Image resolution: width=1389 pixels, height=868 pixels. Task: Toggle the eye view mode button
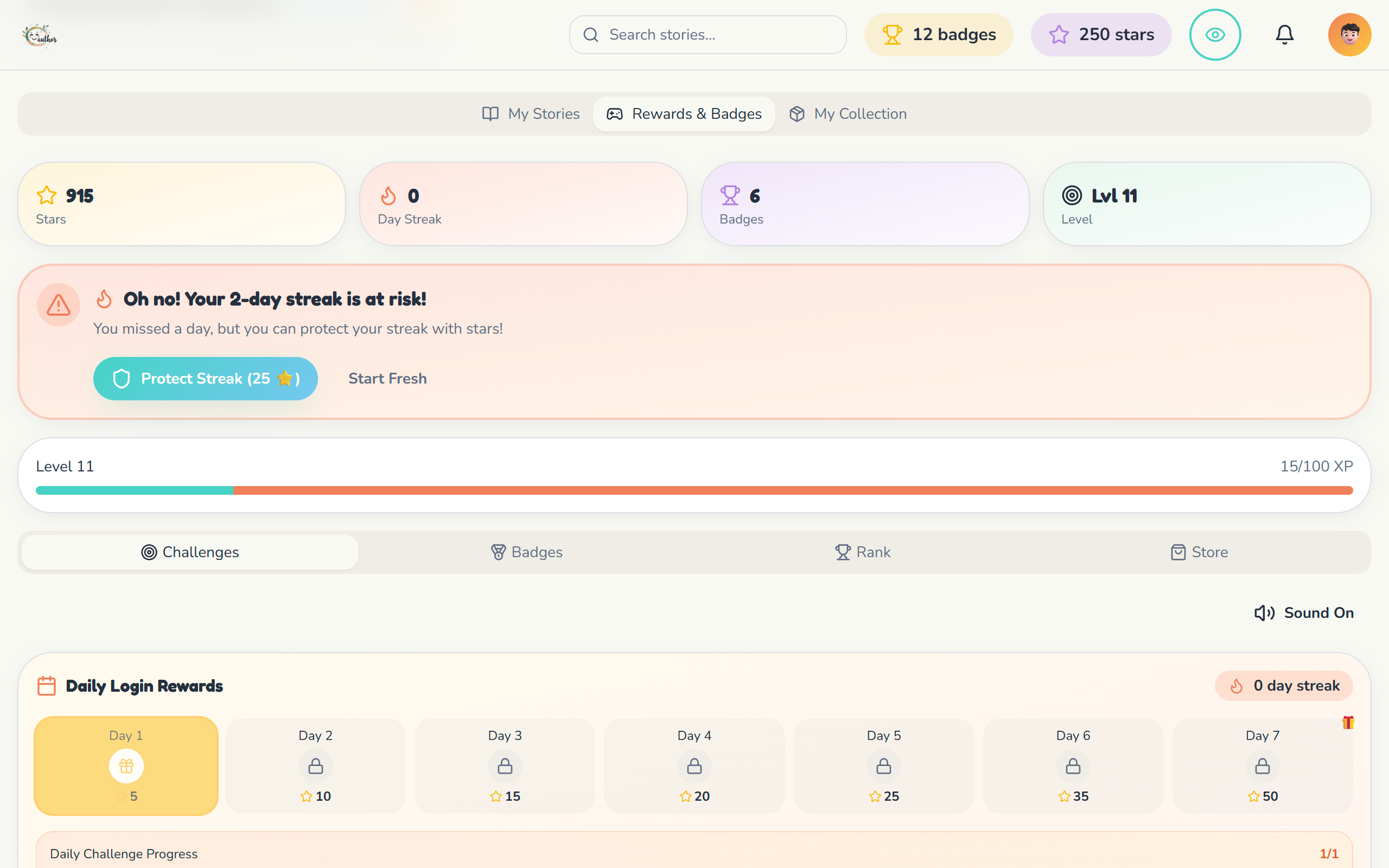(1215, 35)
